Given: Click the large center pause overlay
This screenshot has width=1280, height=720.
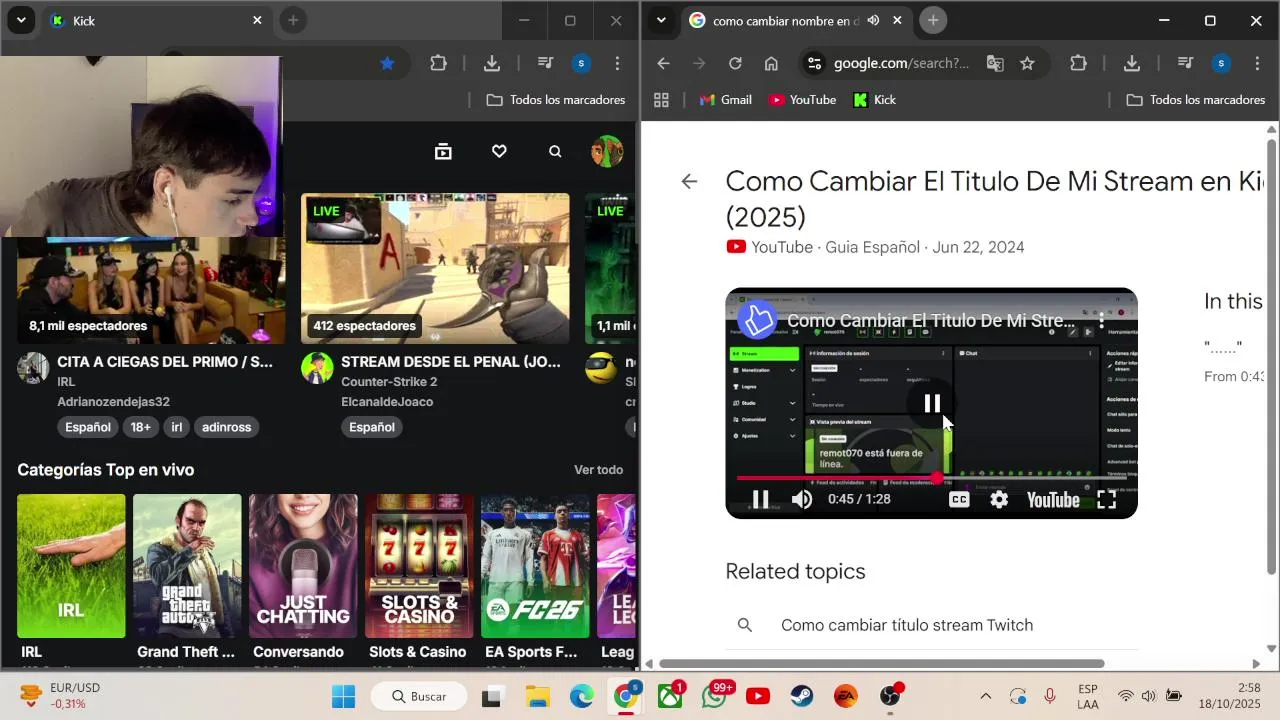Looking at the screenshot, I should point(932,403).
